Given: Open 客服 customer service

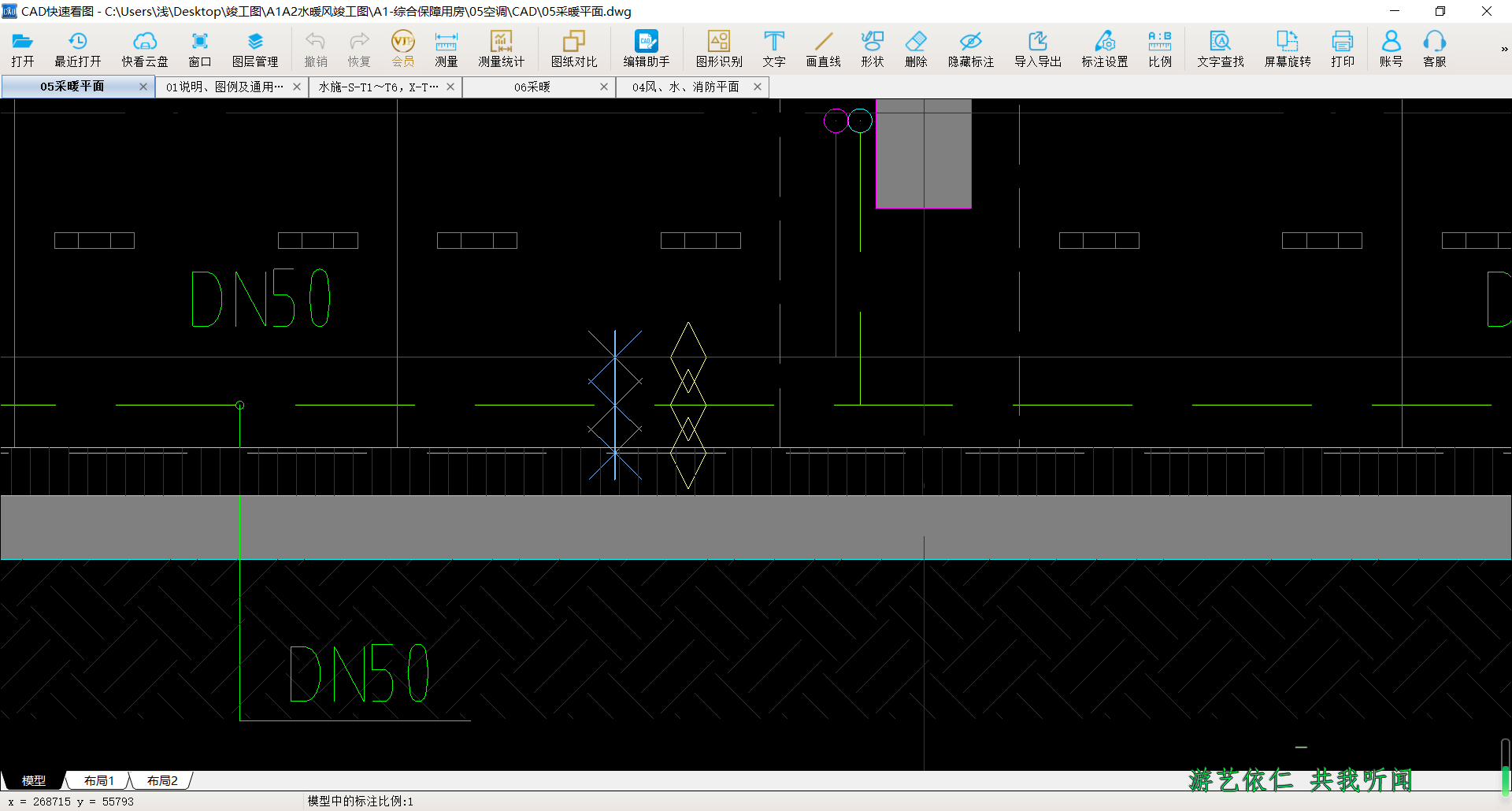Looking at the screenshot, I should pyautogui.click(x=1435, y=49).
